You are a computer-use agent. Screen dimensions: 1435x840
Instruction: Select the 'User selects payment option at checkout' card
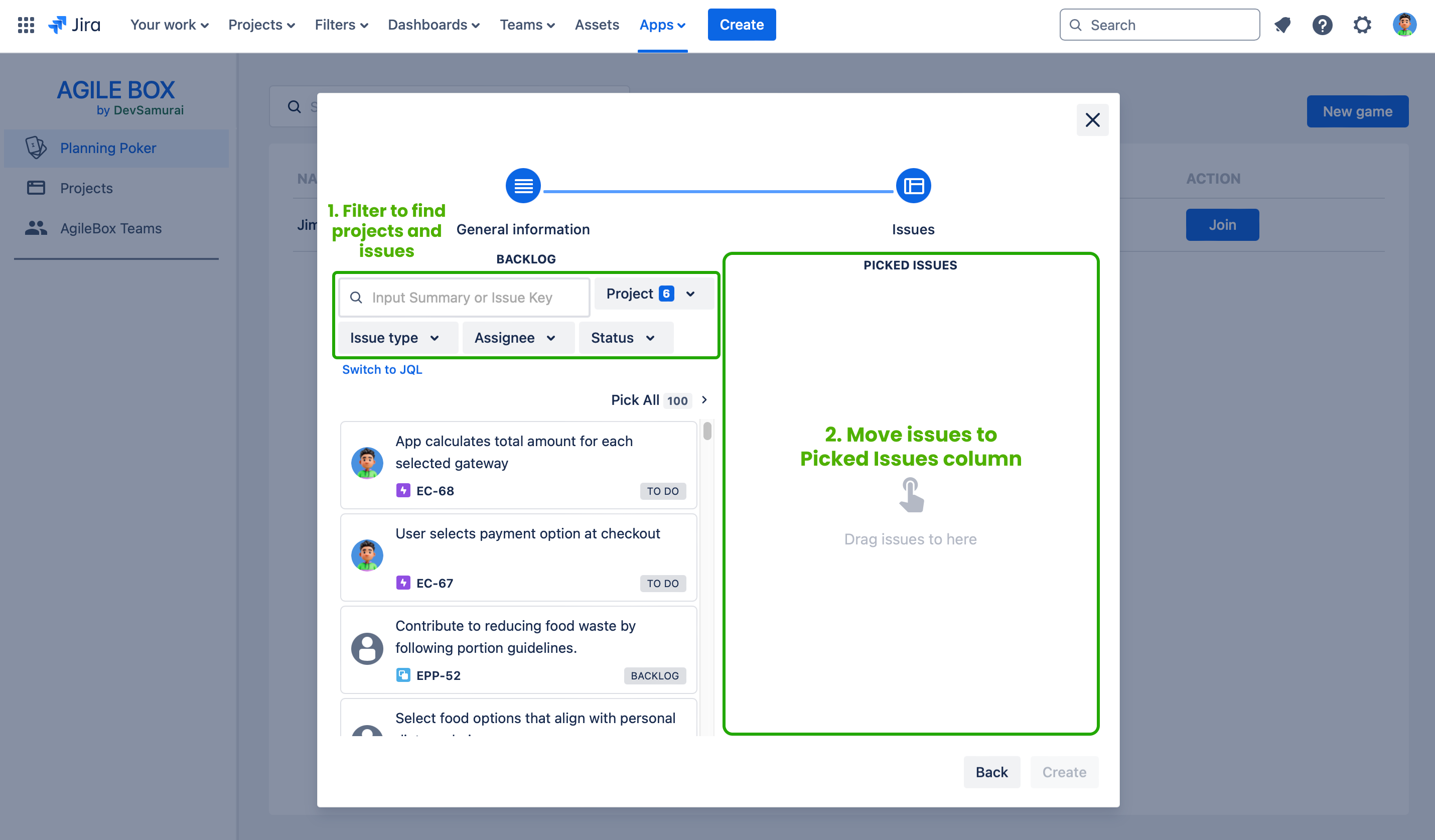click(518, 557)
